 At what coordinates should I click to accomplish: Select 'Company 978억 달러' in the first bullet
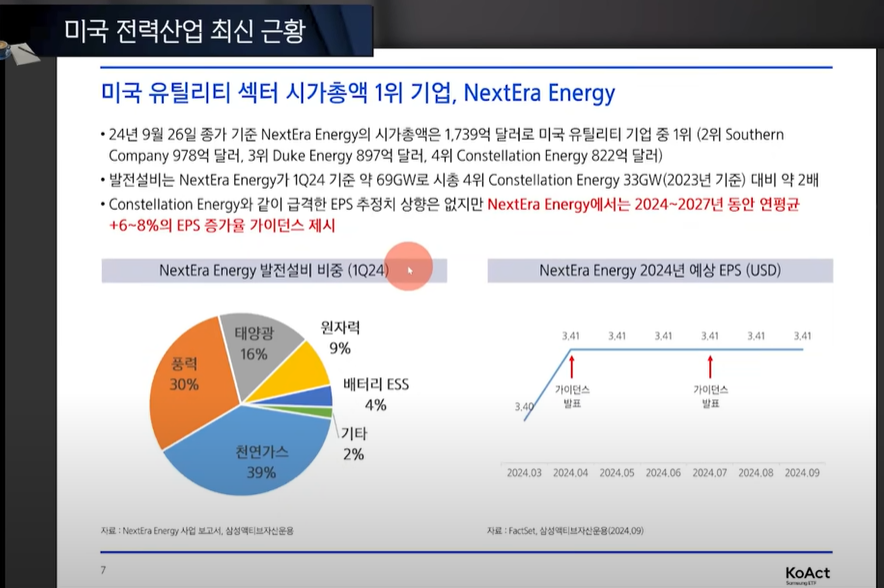tap(175, 156)
